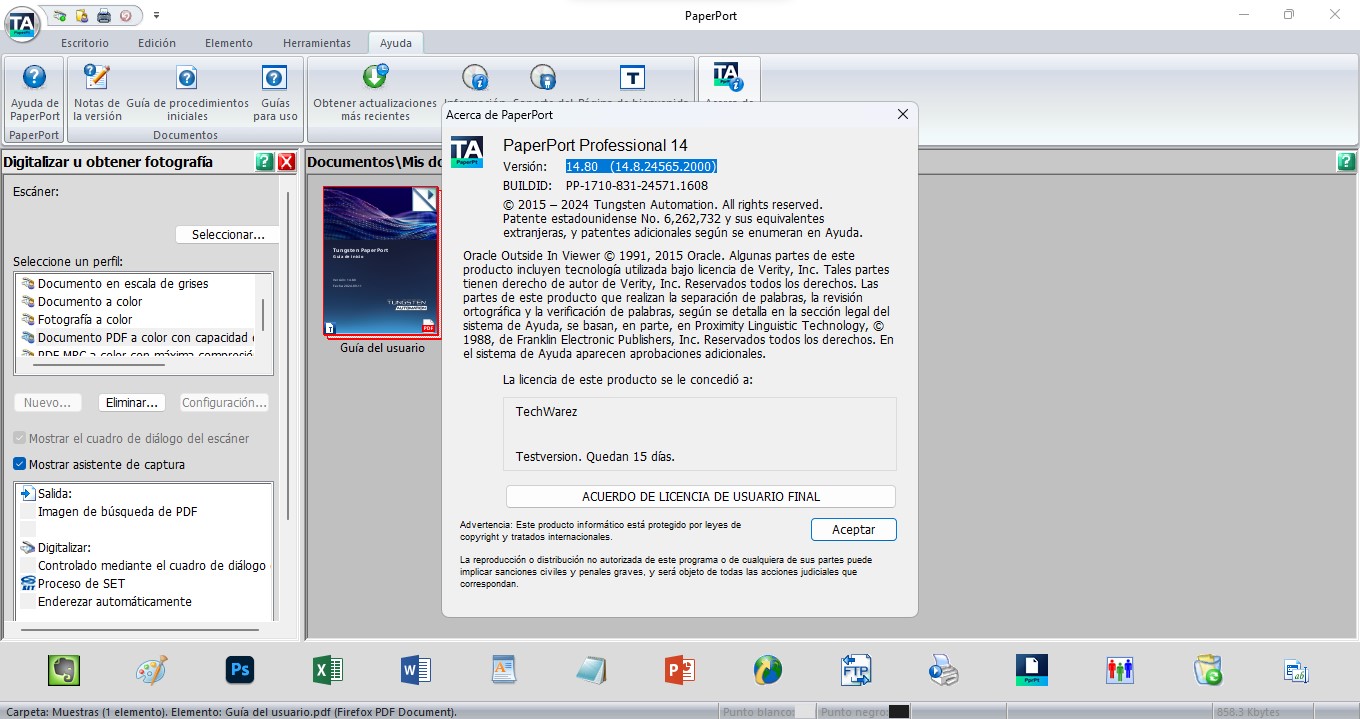Switch to the Escritorio tab
This screenshot has width=1360, height=719.
point(85,43)
